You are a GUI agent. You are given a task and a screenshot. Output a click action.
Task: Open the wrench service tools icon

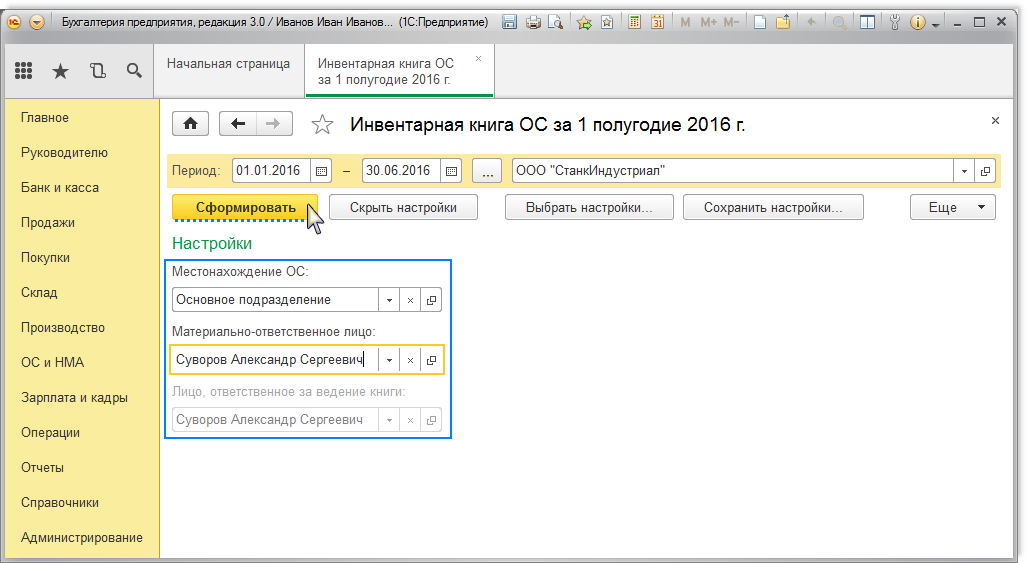[x=895, y=22]
